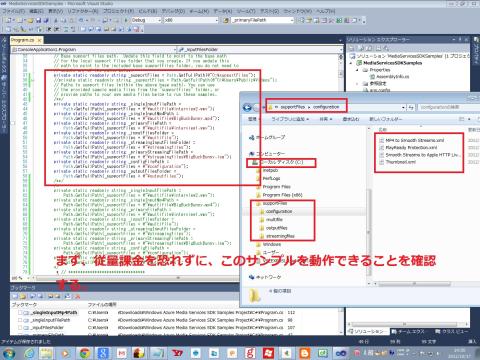Screen dimensions: 480x360
Task: Toggle checkbox for _singleInputMp4Path bookmark
Action: click(20, 313)
